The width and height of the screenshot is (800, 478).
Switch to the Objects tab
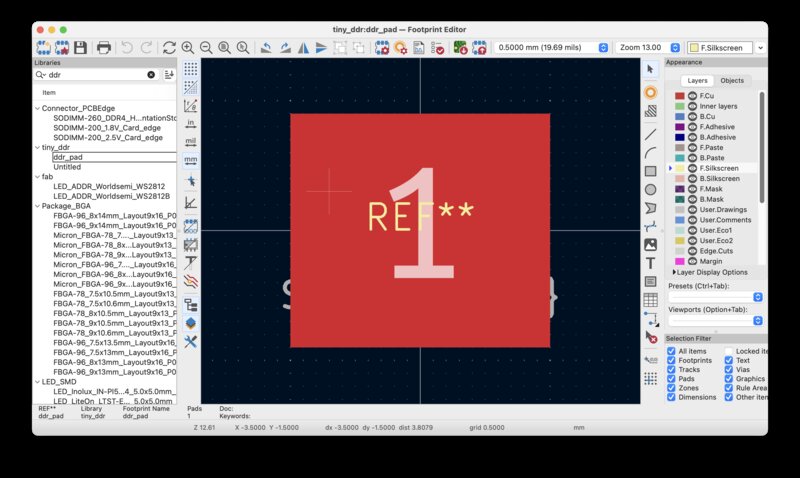pos(731,80)
